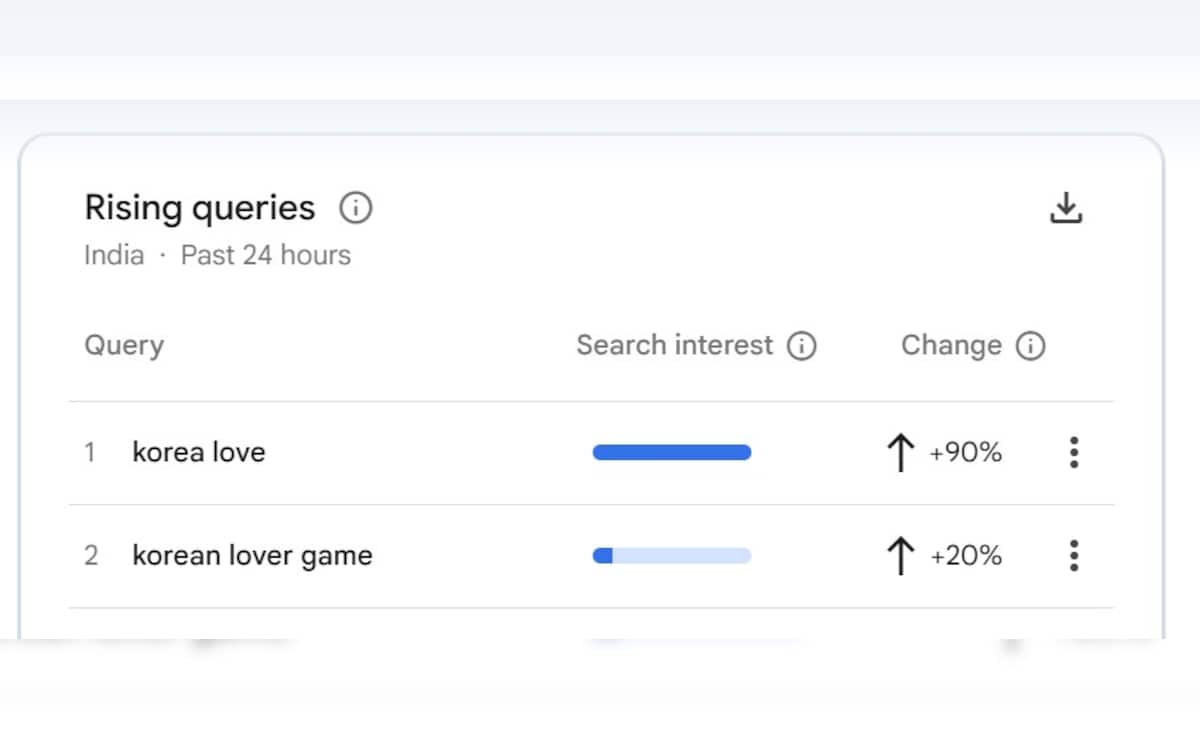The height and width of the screenshot is (738, 1200).
Task: Click the Change column header
Action: (x=951, y=346)
